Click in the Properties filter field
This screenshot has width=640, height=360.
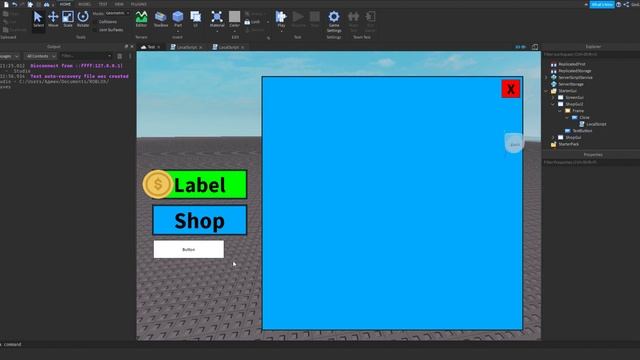coord(591,162)
